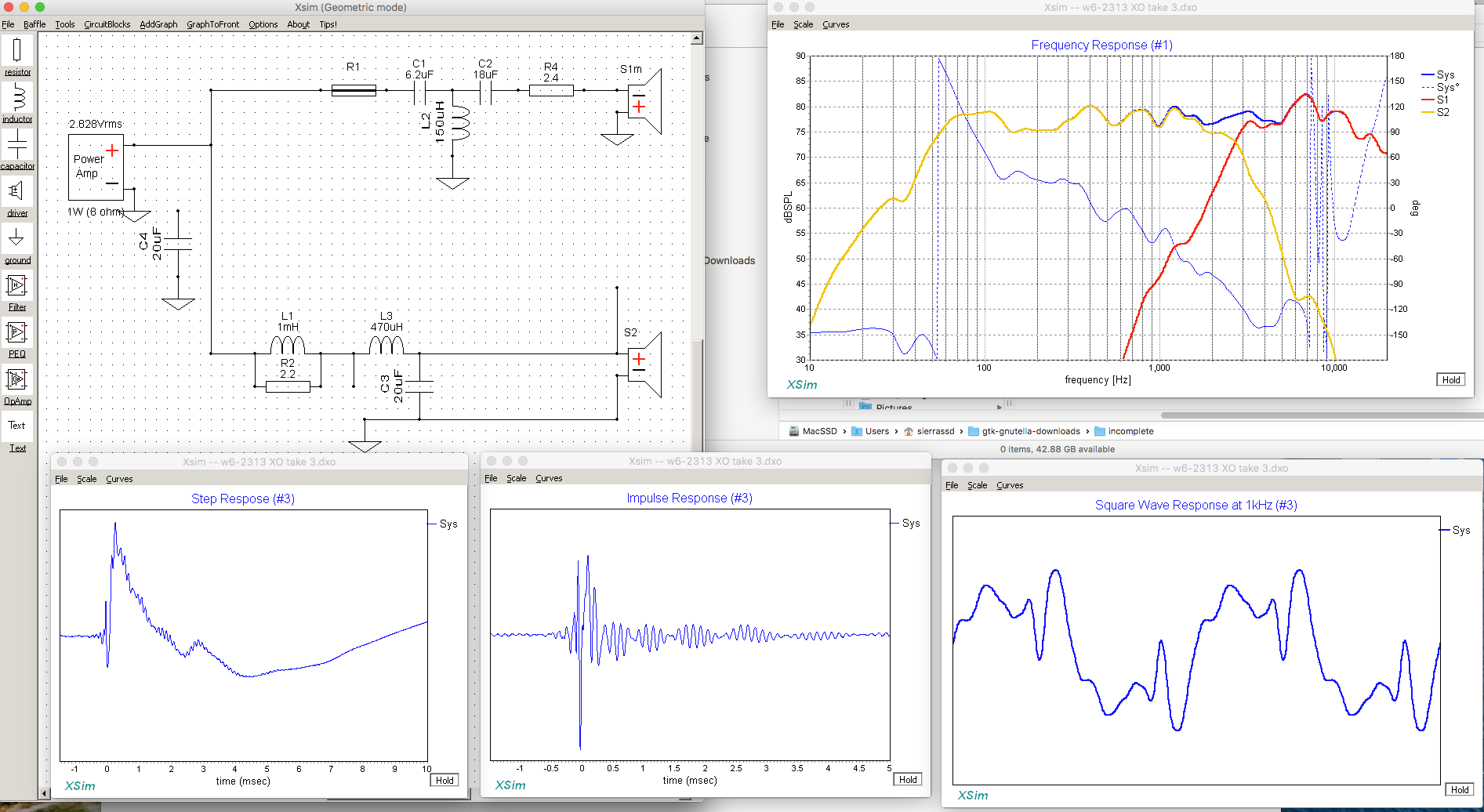The width and height of the screenshot is (1484, 812).
Task: Select inductor L1 1mH in the schematic
Action: (288, 345)
